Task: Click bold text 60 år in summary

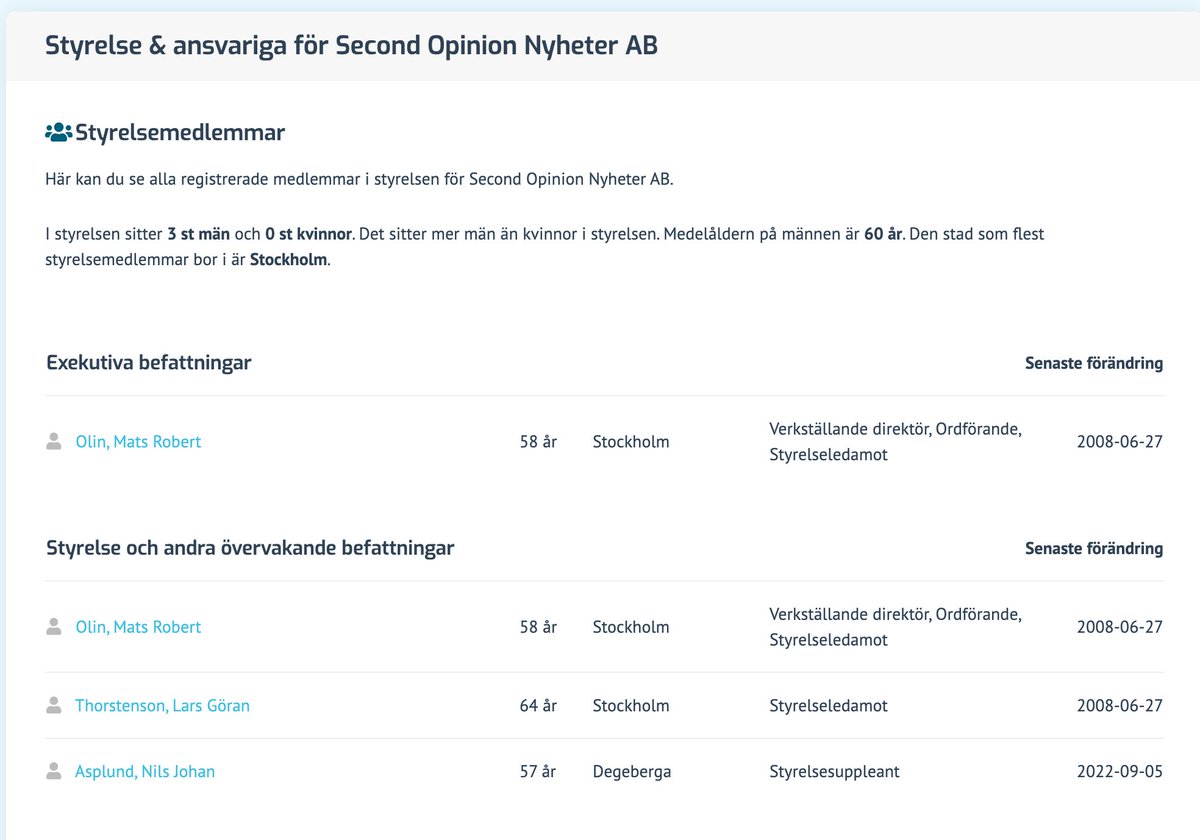Action: [x=884, y=234]
